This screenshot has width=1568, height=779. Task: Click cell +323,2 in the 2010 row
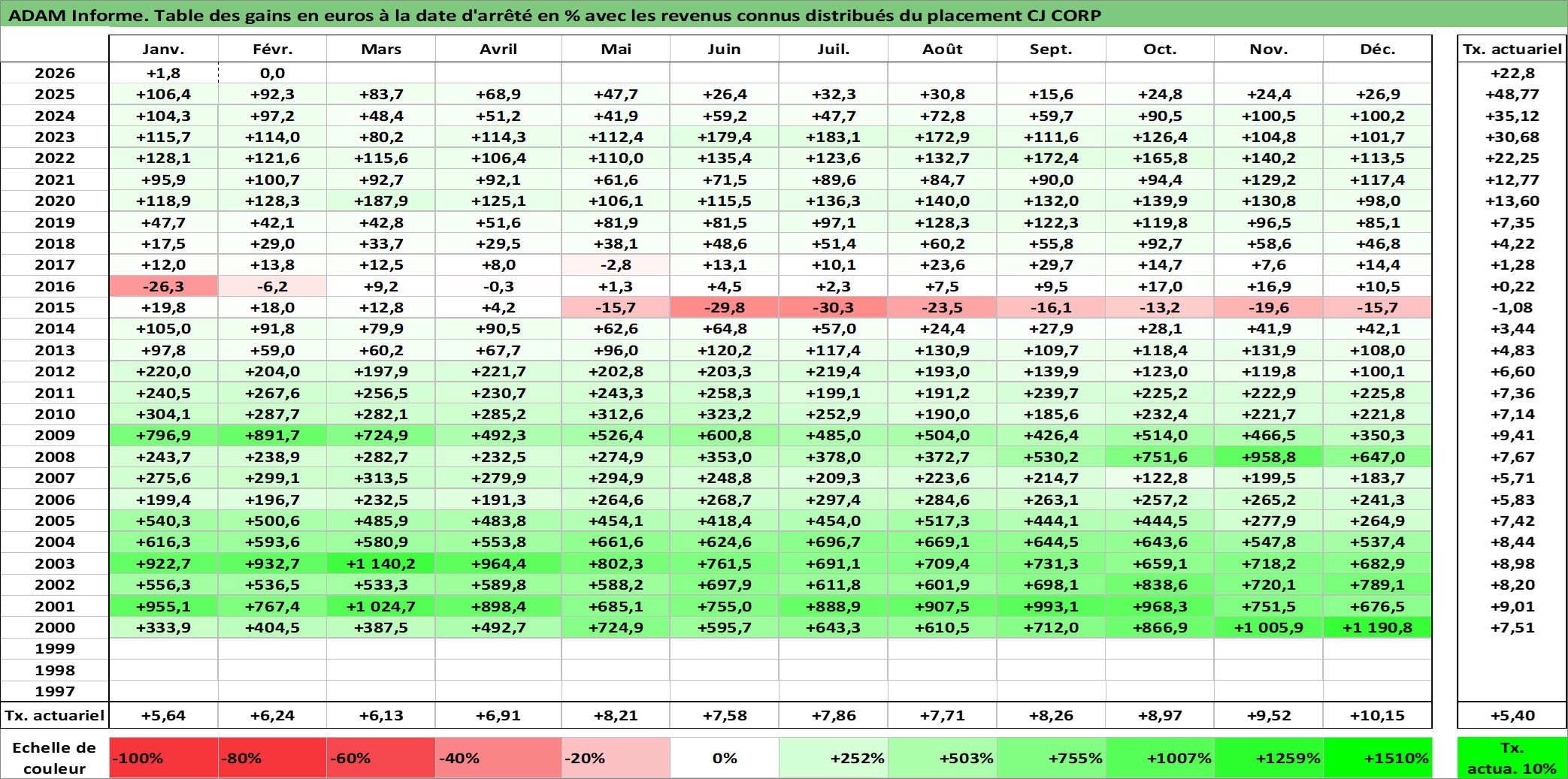tap(725, 414)
